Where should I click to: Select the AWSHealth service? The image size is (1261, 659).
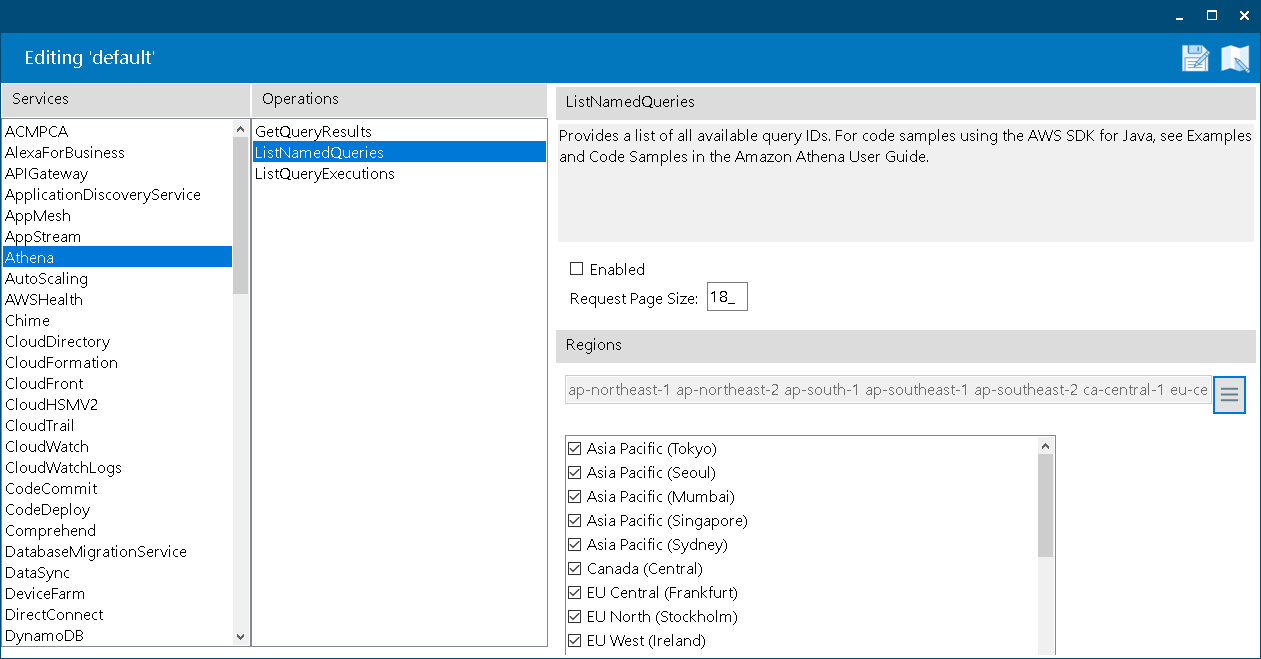tap(117, 300)
